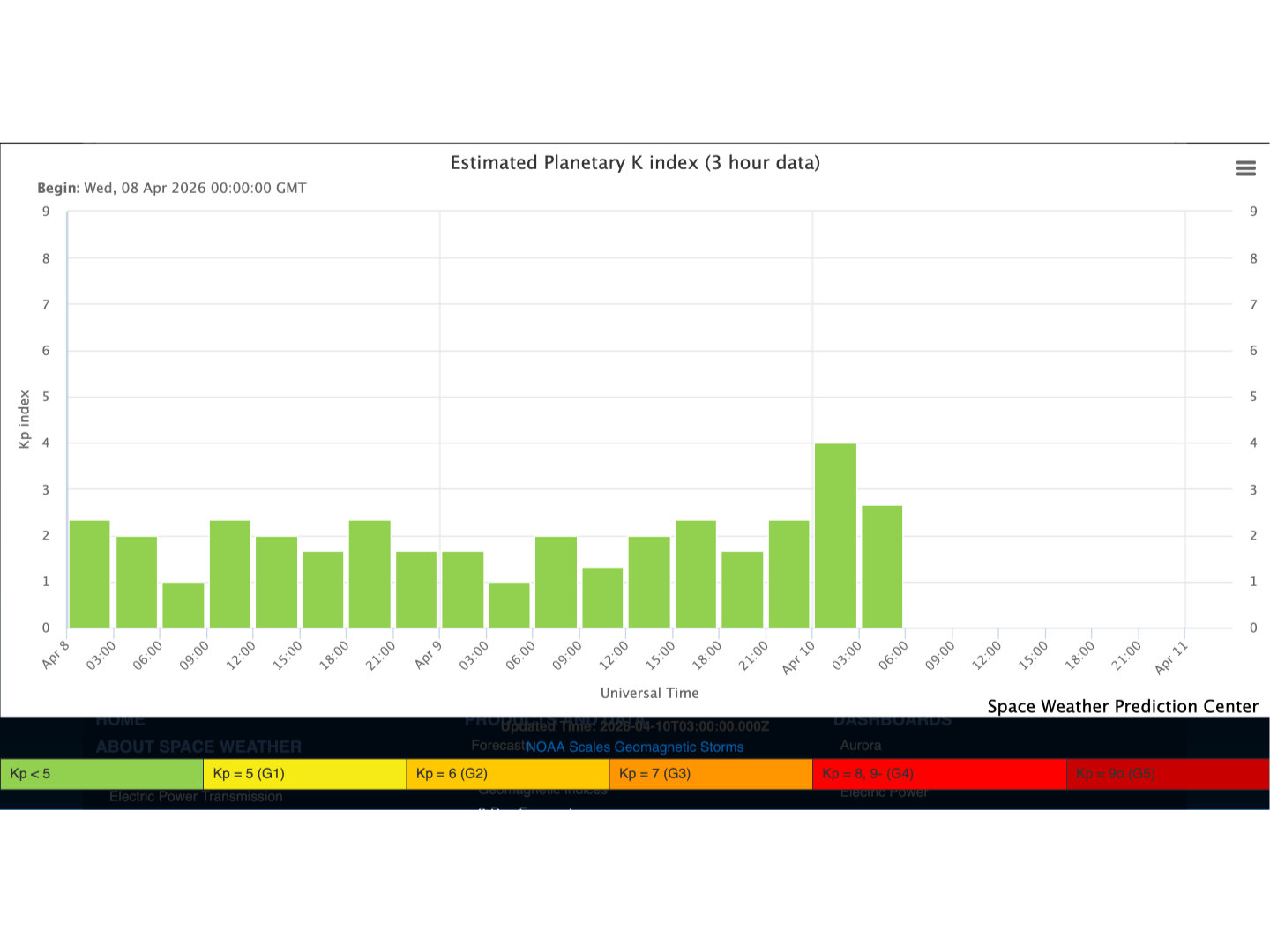This screenshot has width=1270, height=952.
Task: Click the first bar starting at Apr 8
Action: click(x=89, y=574)
